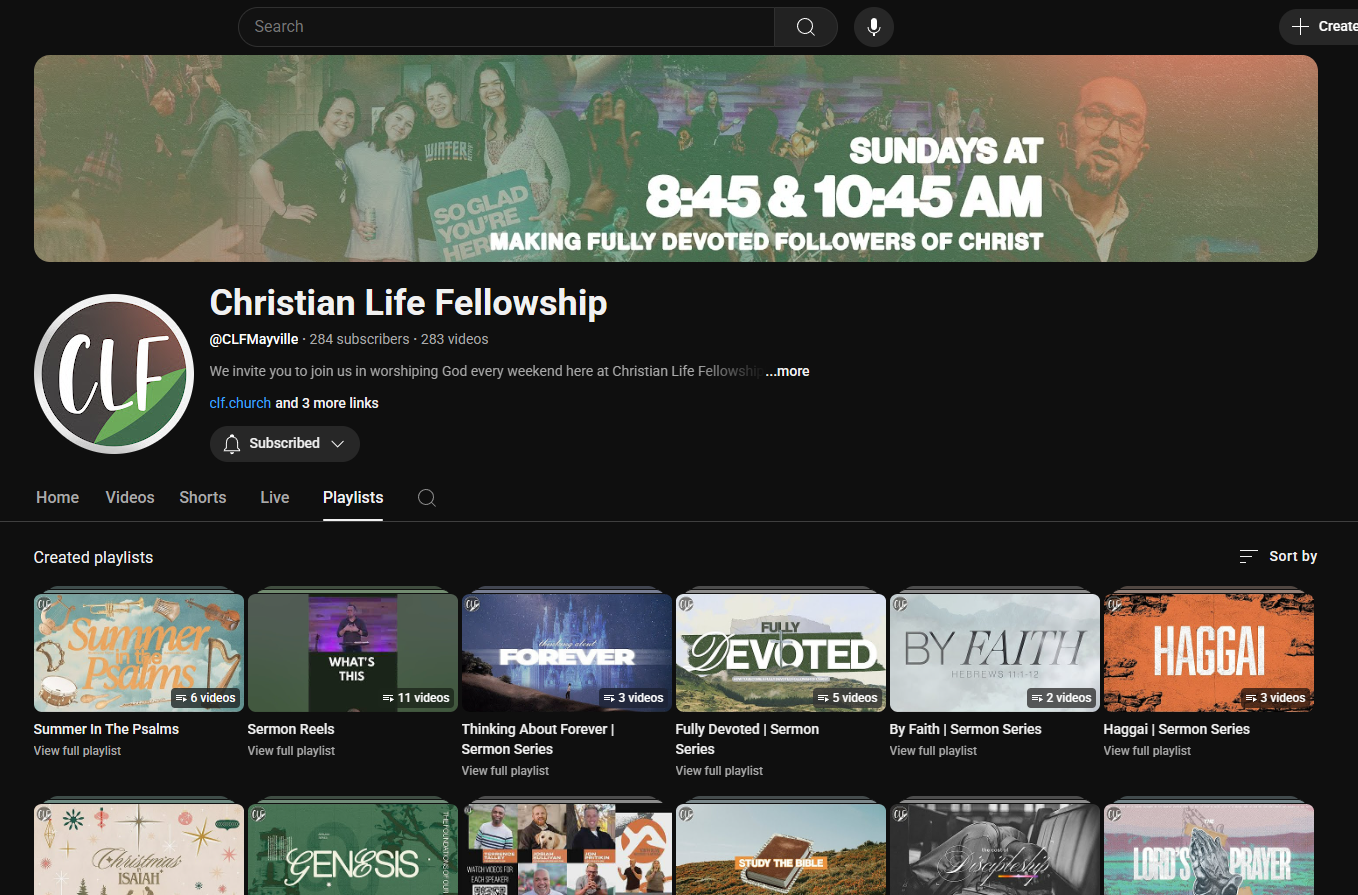Screen dimensions: 1358x895
Task: Open Sermon Reels playlist thumbnail
Action: 353,653
